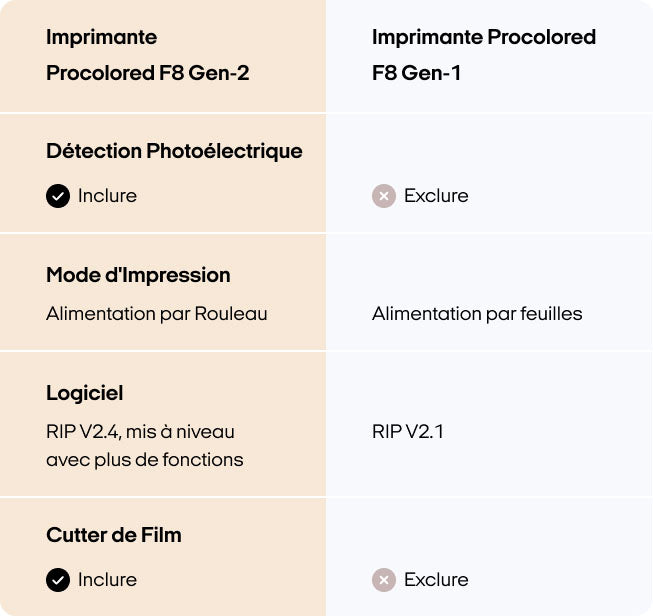Click Inclure label under Détection Photoélectrique

[x=107, y=196]
